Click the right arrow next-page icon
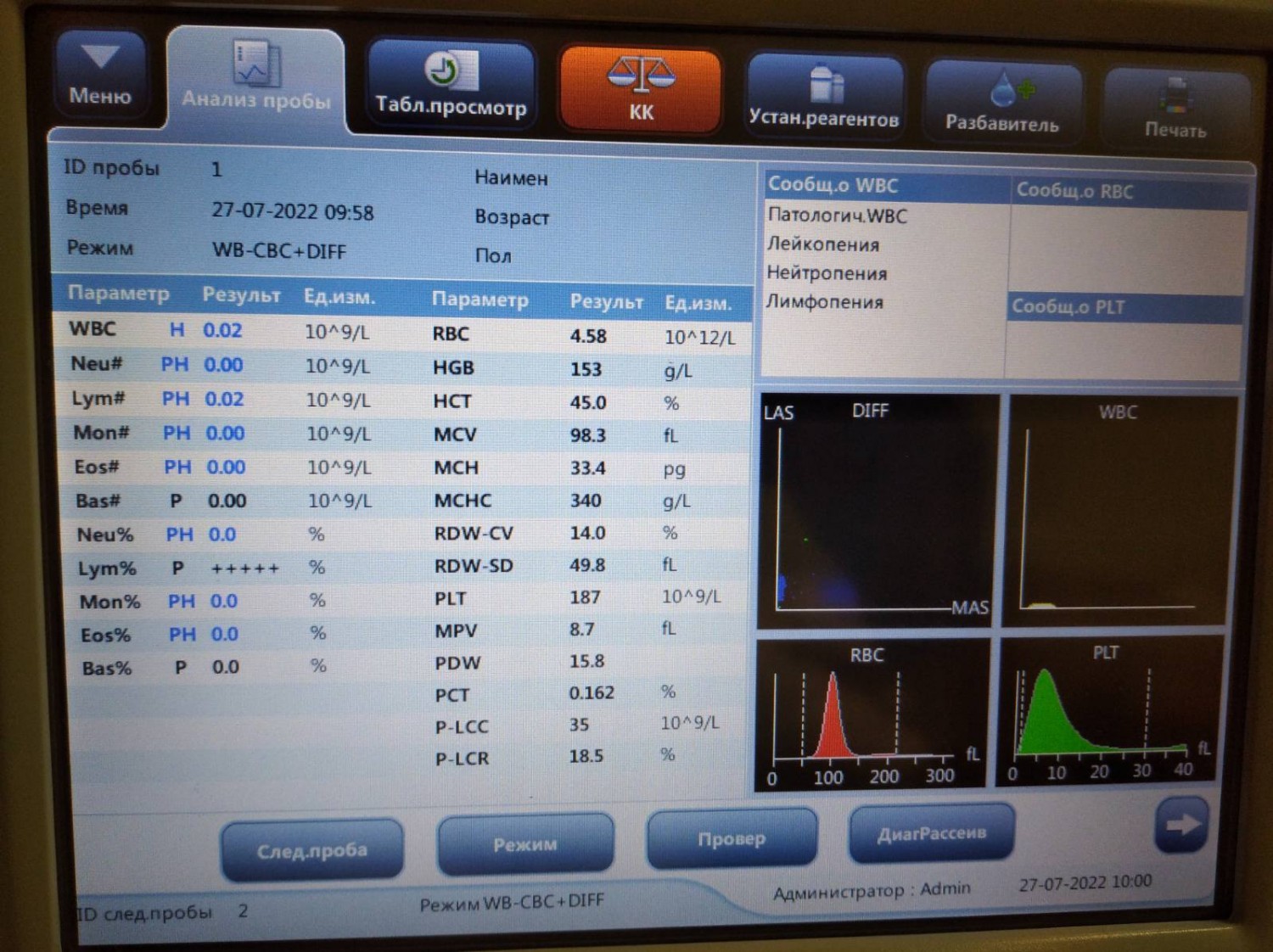This screenshot has width=1273, height=952. click(x=1180, y=825)
